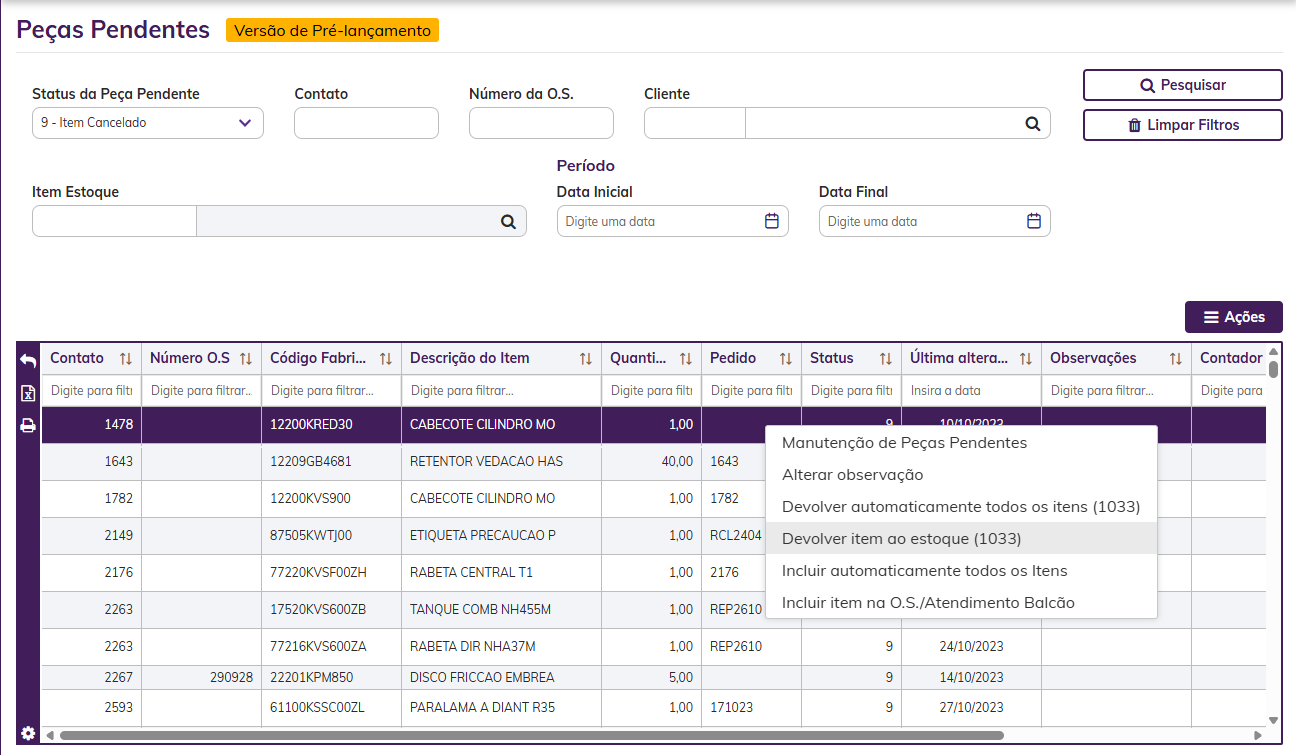The width and height of the screenshot is (1296, 755).
Task: Click the undo arrow icon beside the grid
Action: click(x=28, y=361)
